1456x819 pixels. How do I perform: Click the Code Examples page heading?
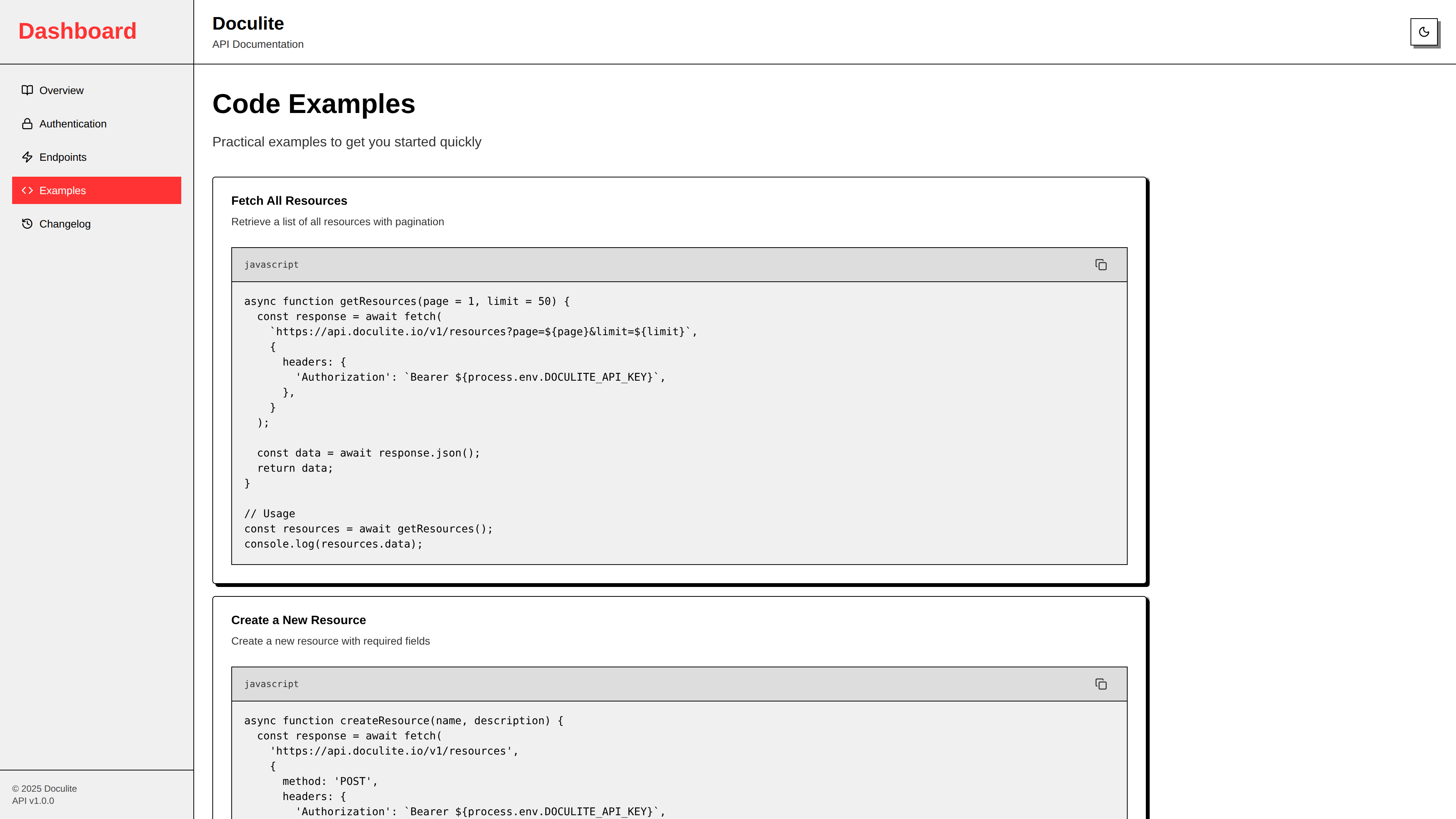[x=314, y=104]
